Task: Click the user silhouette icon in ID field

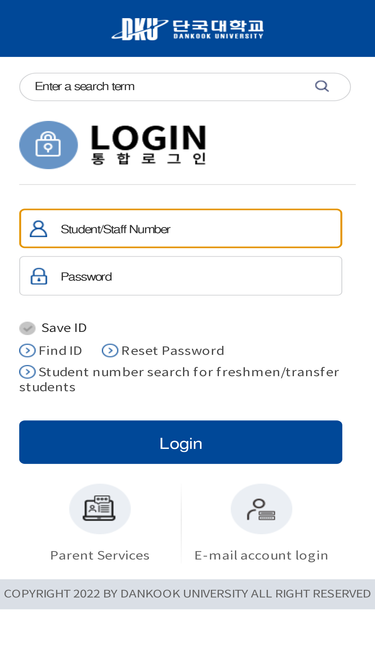Action: click(x=38, y=229)
